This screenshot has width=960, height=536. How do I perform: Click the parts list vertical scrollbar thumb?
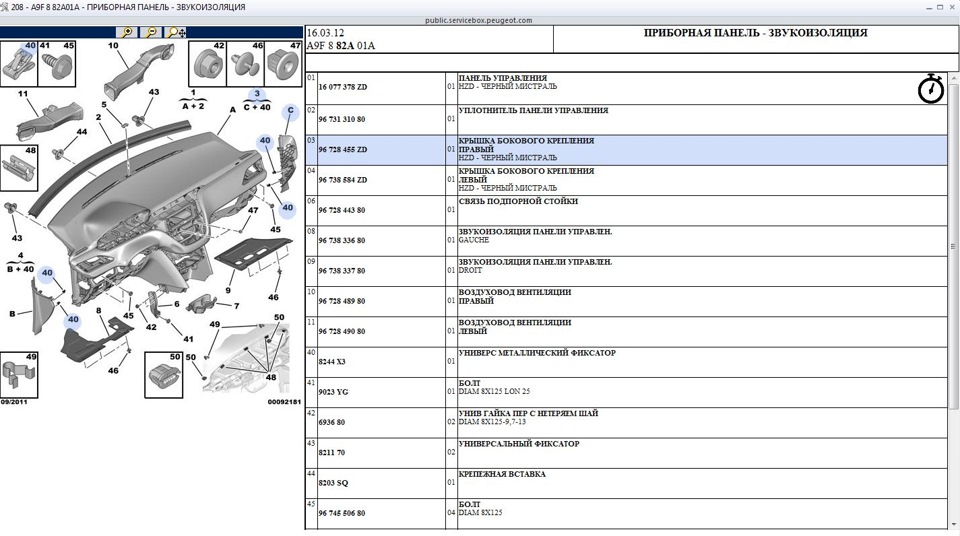[x=953, y=246]
